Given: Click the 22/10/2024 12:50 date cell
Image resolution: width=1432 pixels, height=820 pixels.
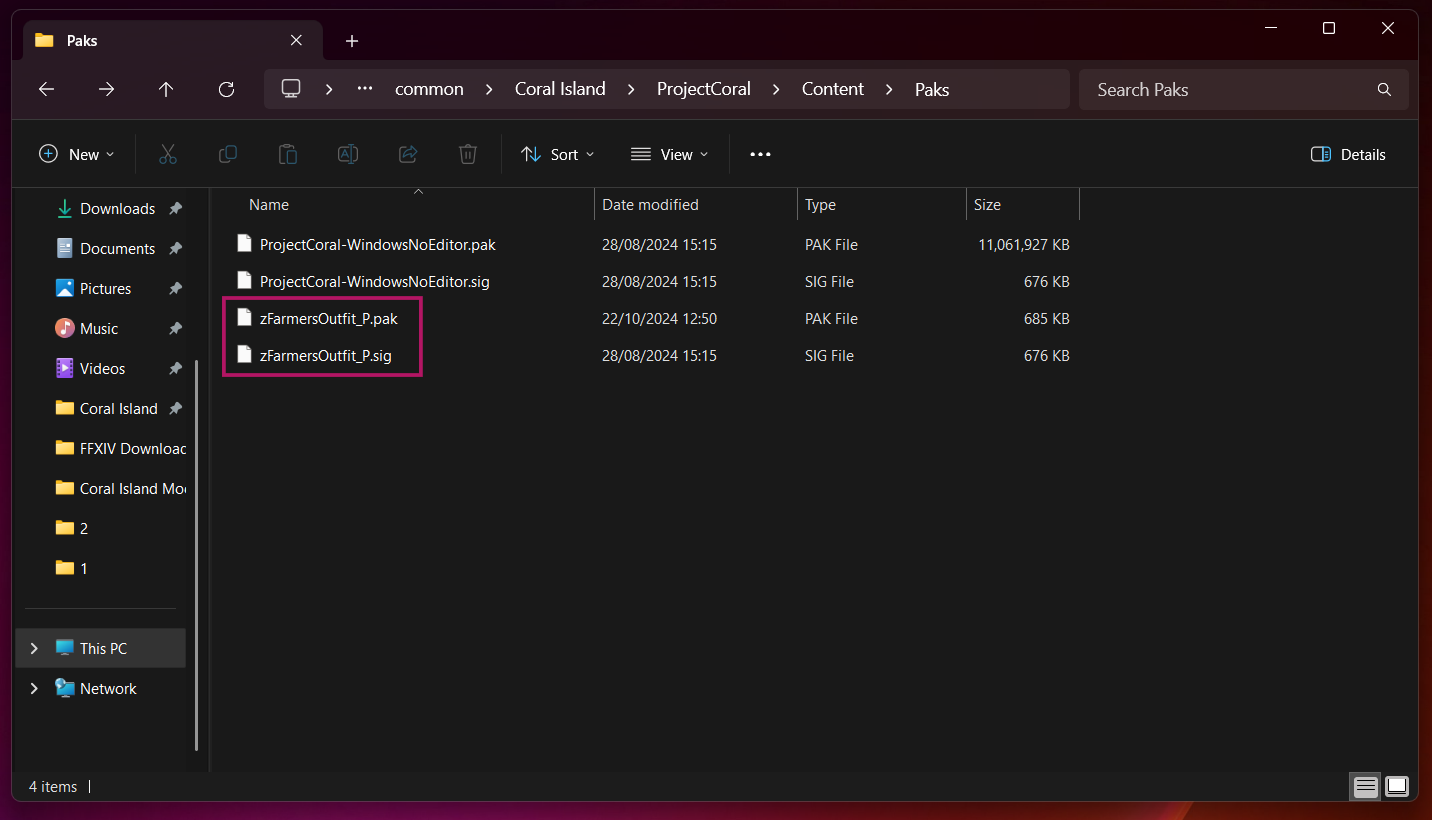Looking at the screenshot, I should (x=659, y=318).
